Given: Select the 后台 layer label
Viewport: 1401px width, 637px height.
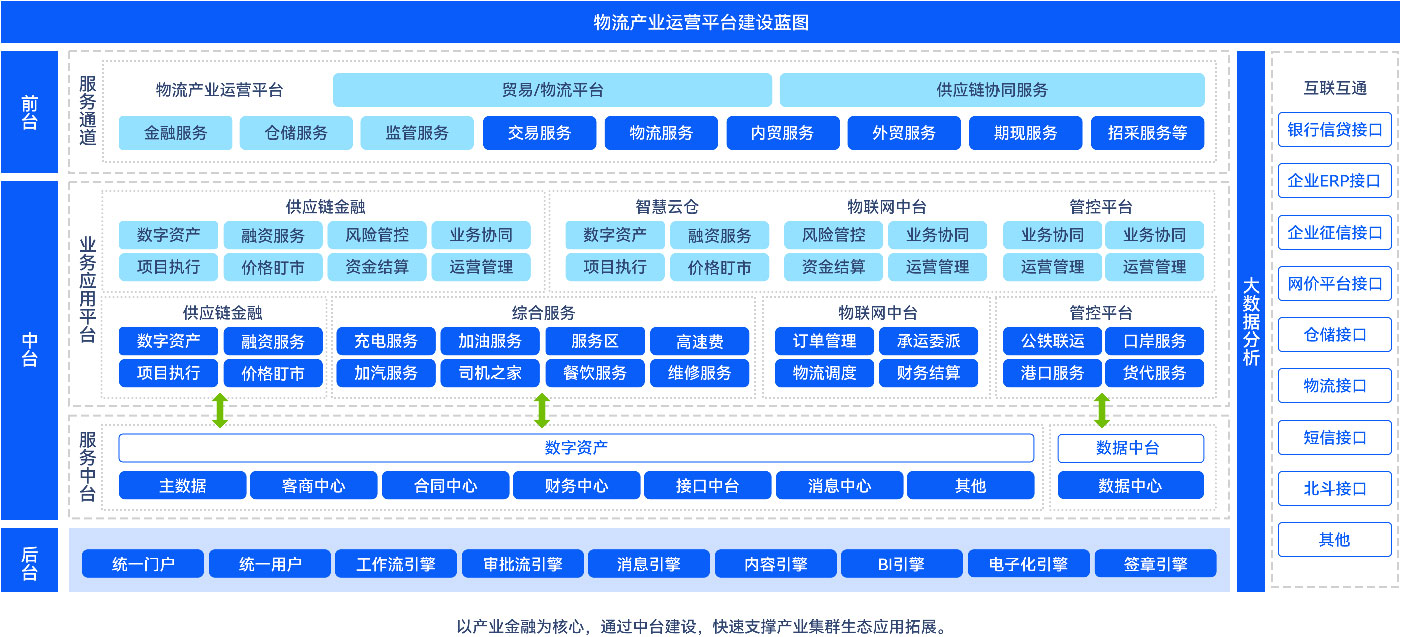Looking at the screenshot, I should 30,560.
